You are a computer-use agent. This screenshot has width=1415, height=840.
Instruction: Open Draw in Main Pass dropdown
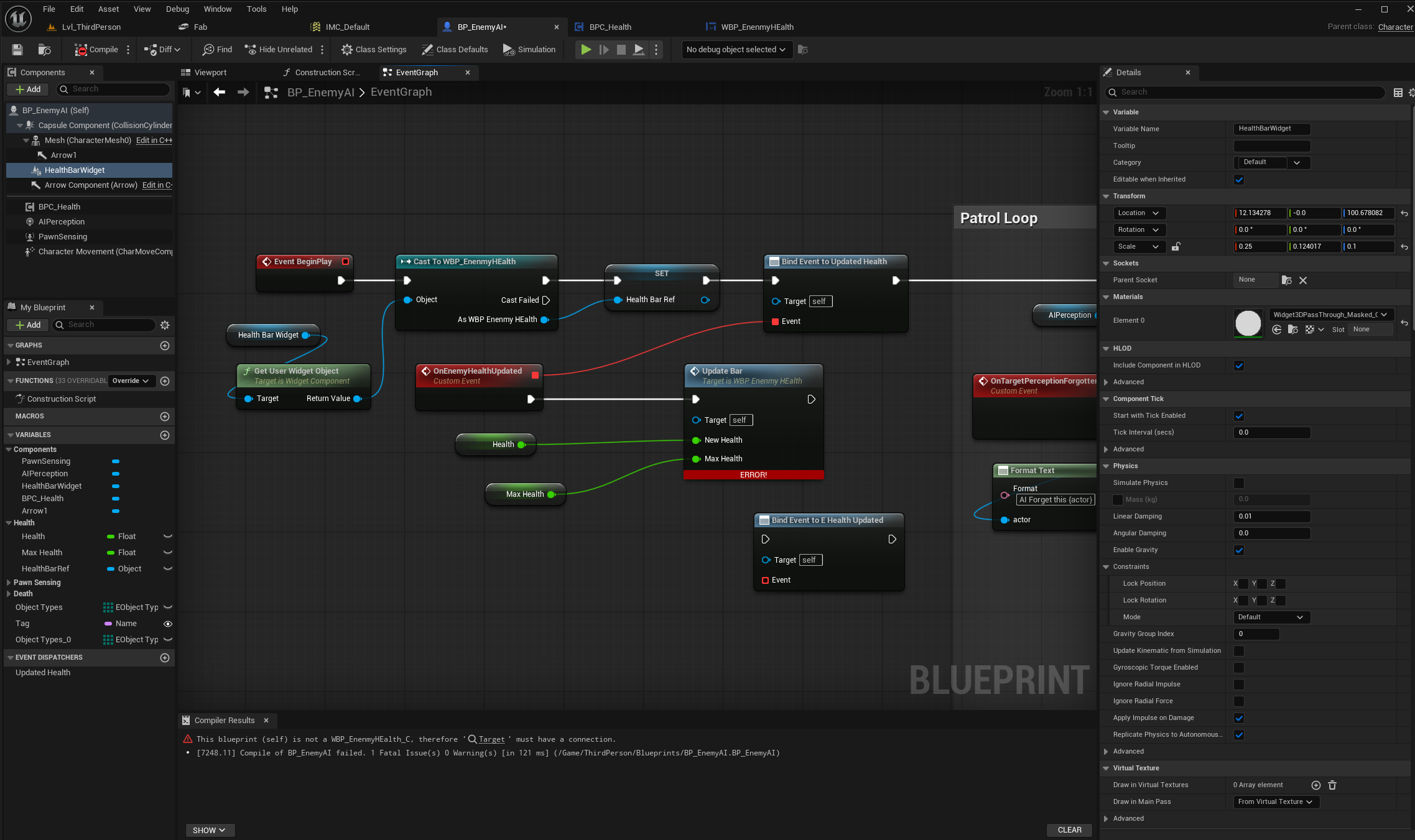1275,802
